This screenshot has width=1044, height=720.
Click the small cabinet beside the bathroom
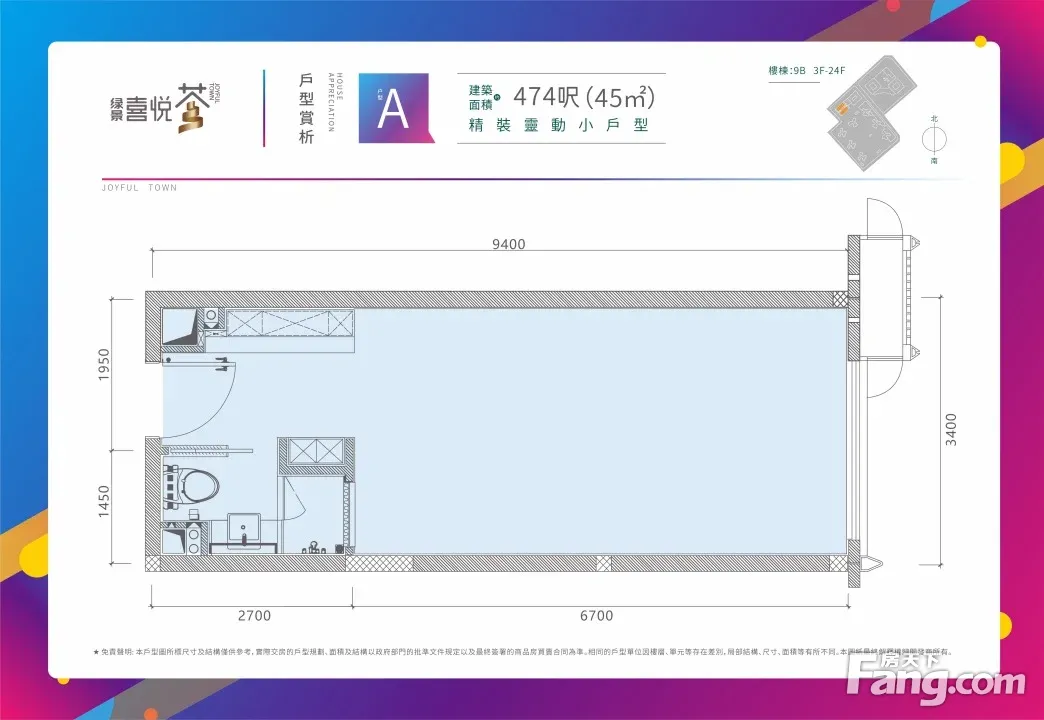(x=315, y=453)
